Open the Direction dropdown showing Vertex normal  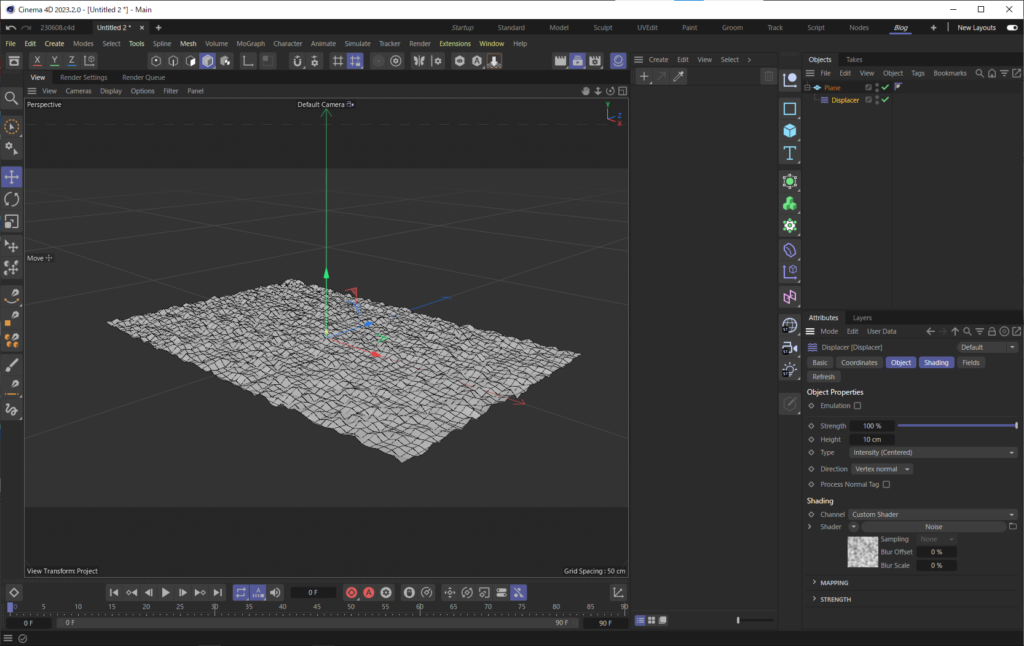point(882,468)
